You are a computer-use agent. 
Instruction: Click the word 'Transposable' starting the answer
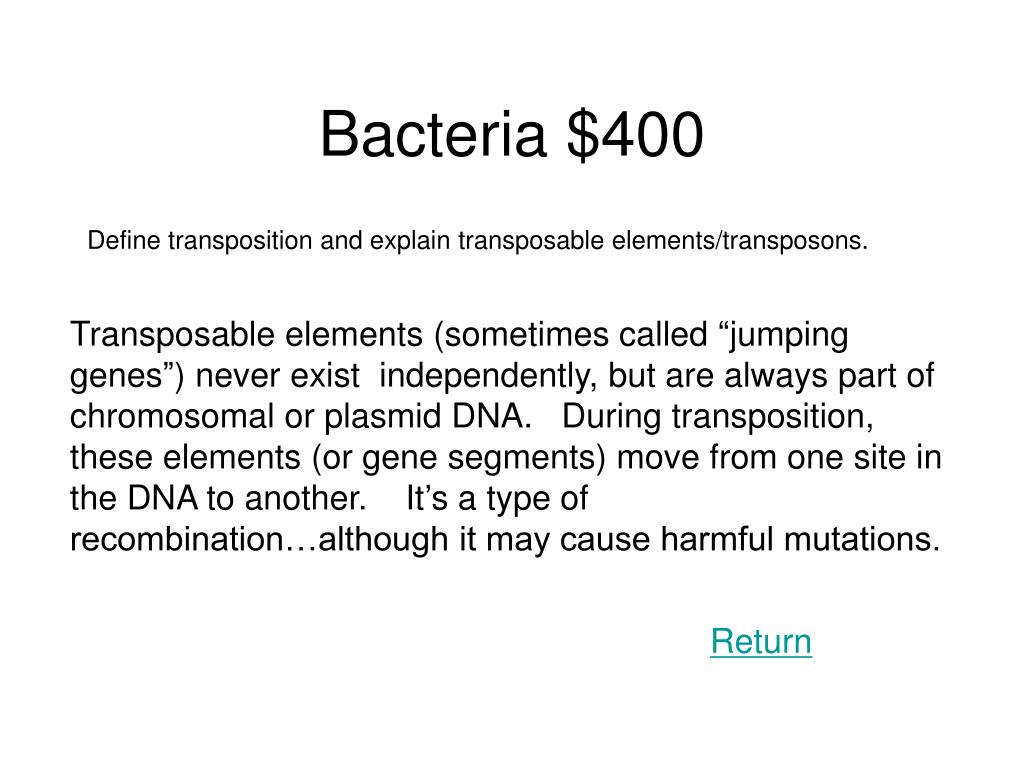(x=173, y=334)
